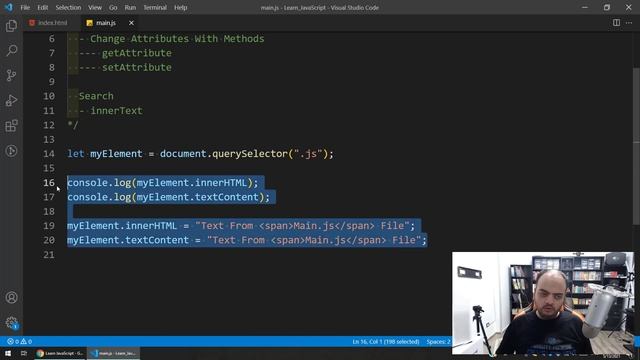Open the File menu
This screenshot has width=640, height=360.
(x=25, y=7)
